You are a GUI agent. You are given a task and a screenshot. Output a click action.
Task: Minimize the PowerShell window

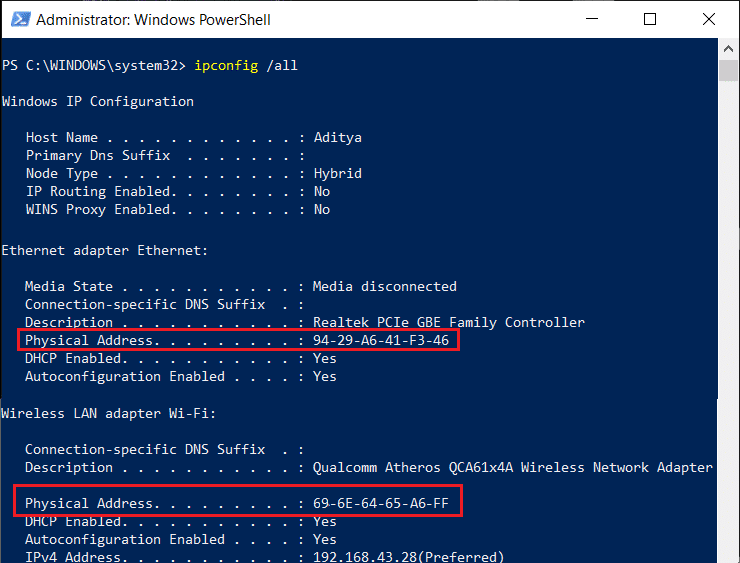coord(592,19)
